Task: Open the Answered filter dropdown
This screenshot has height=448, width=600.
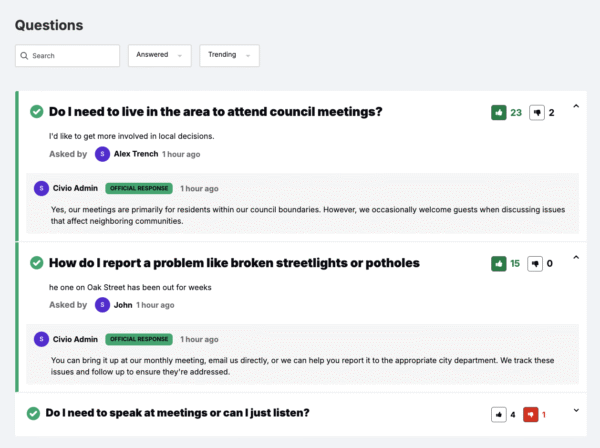Action: [159, 55]
